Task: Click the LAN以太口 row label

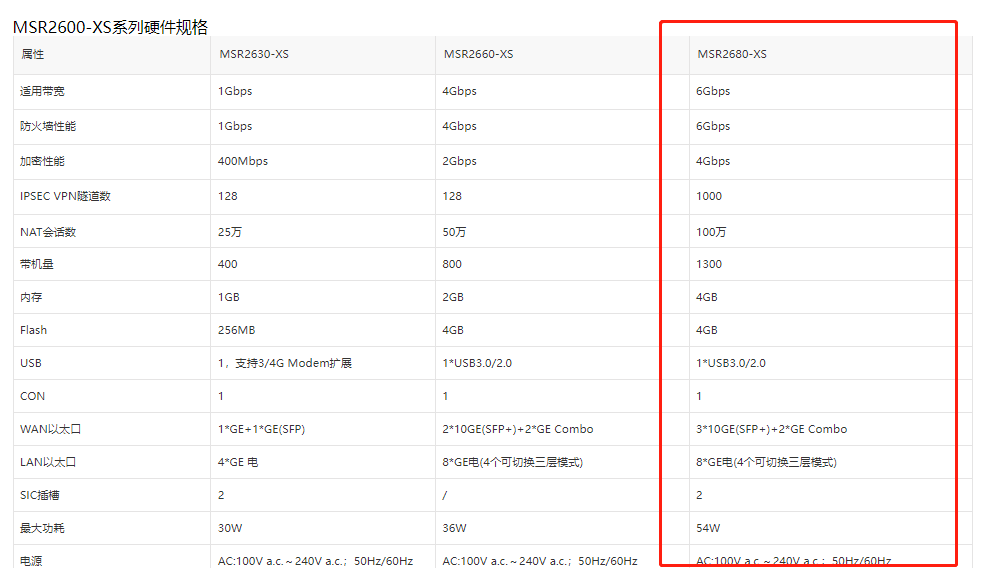Action: tap(48, 462)
